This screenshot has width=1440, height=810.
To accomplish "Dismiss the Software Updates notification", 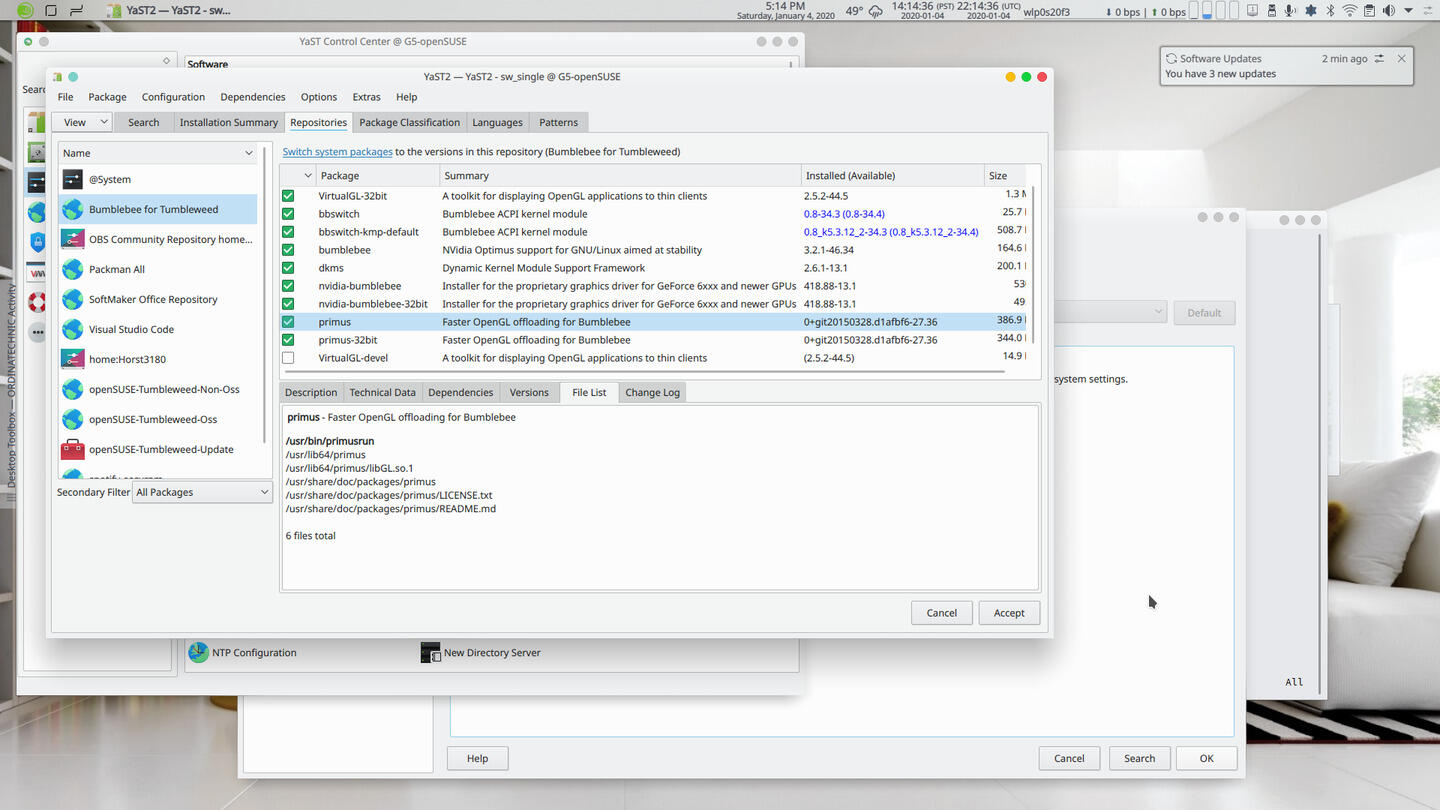I will pos(1402,58).
